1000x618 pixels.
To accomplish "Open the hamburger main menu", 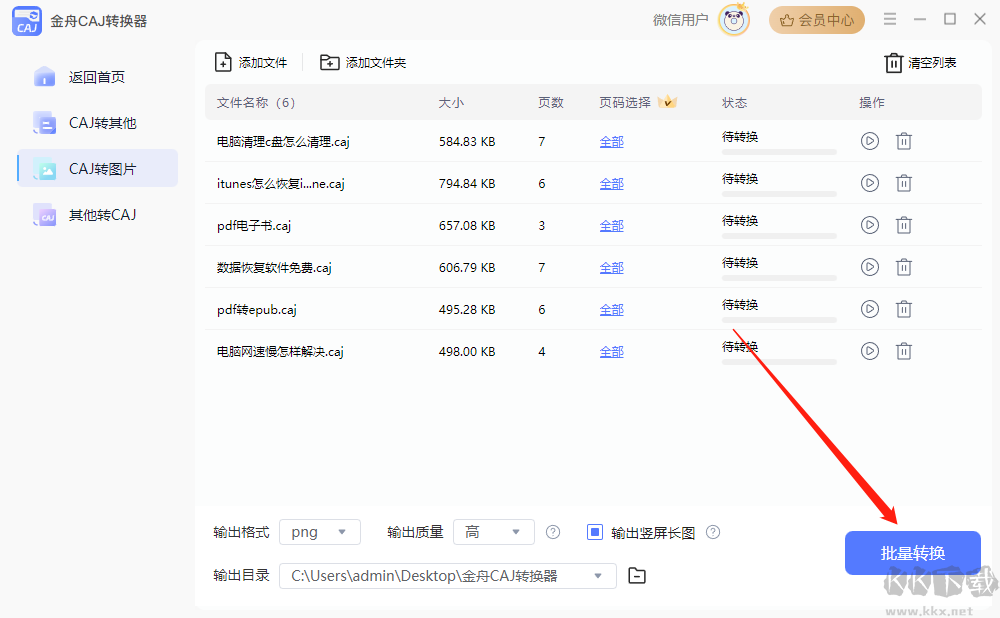I will pyautogui.click(x=890, y=19).
